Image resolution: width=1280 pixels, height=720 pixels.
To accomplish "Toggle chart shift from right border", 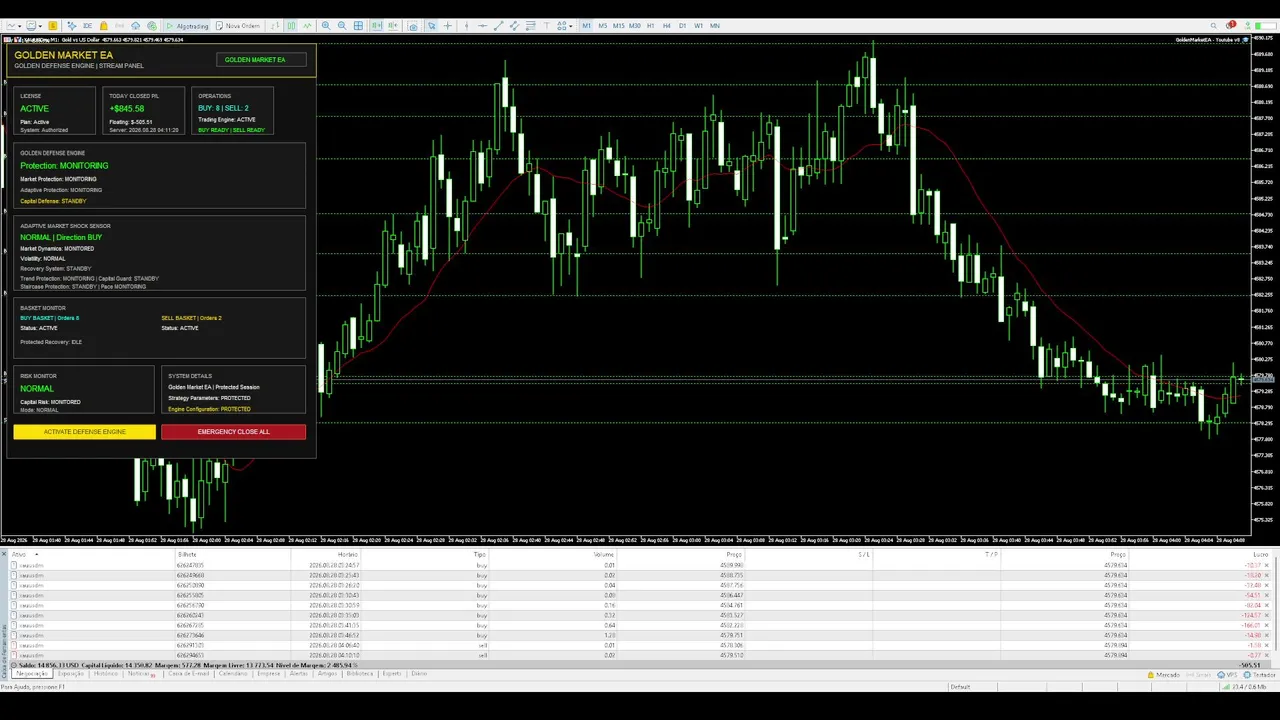I will coord(391,25).
